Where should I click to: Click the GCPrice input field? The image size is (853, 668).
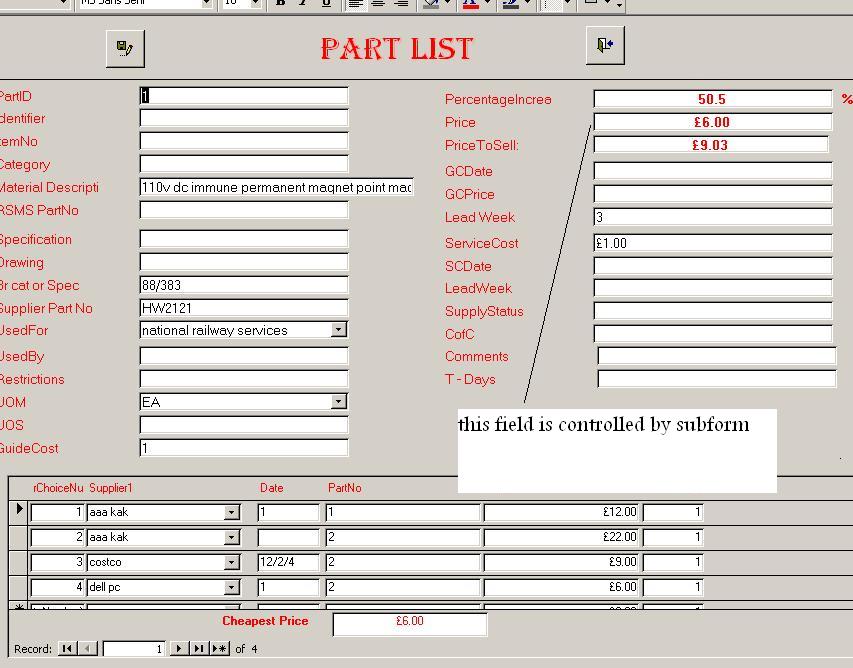coord(713,194)
